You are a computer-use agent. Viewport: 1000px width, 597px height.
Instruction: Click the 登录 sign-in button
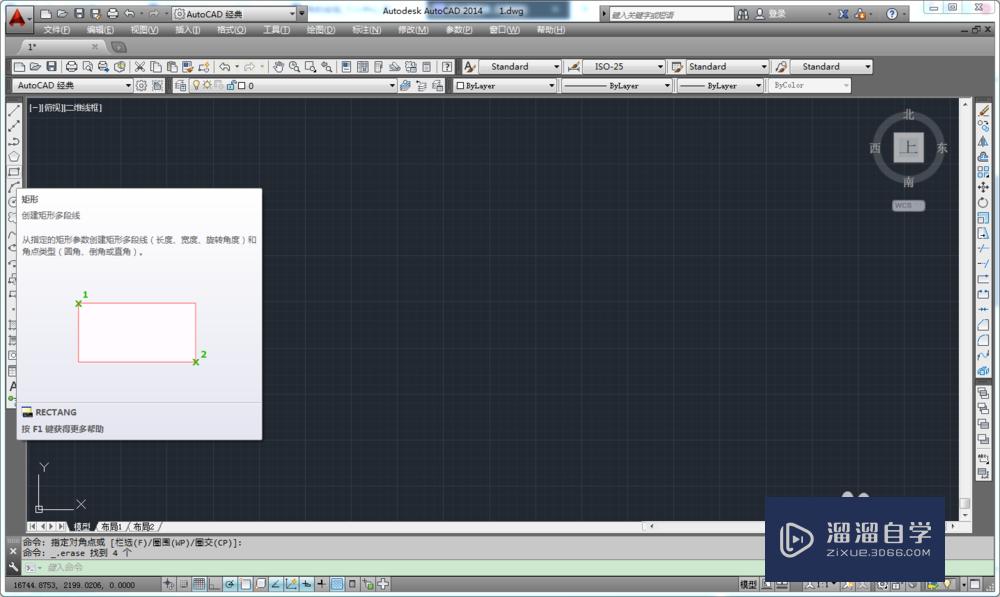tap(770, 14)
